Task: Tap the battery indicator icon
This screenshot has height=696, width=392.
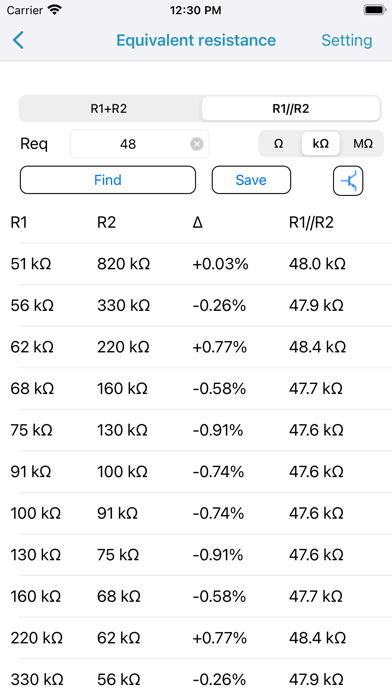Action: click(375, 10)
